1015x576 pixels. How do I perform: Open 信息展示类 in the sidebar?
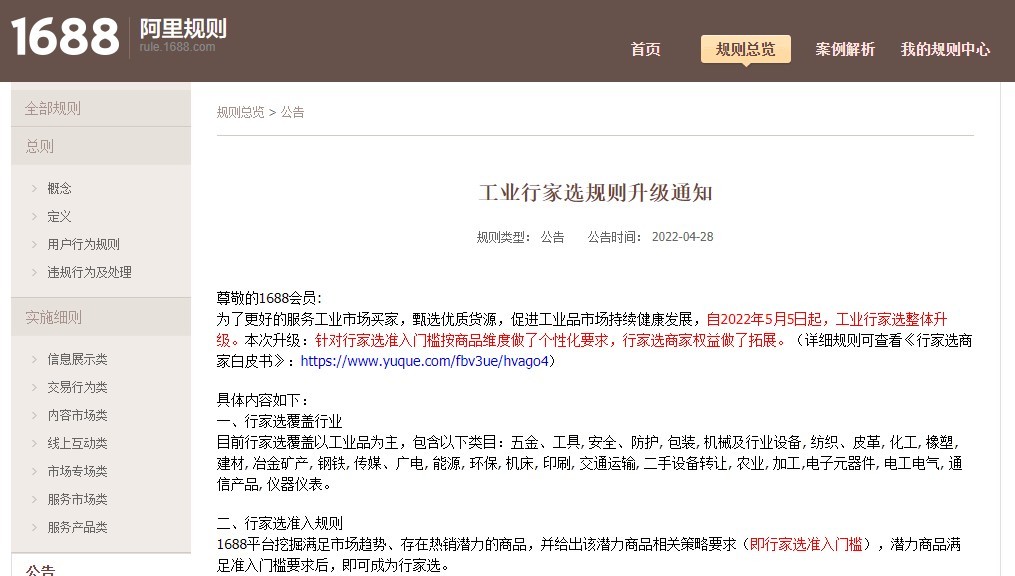[x=77, y=359]
